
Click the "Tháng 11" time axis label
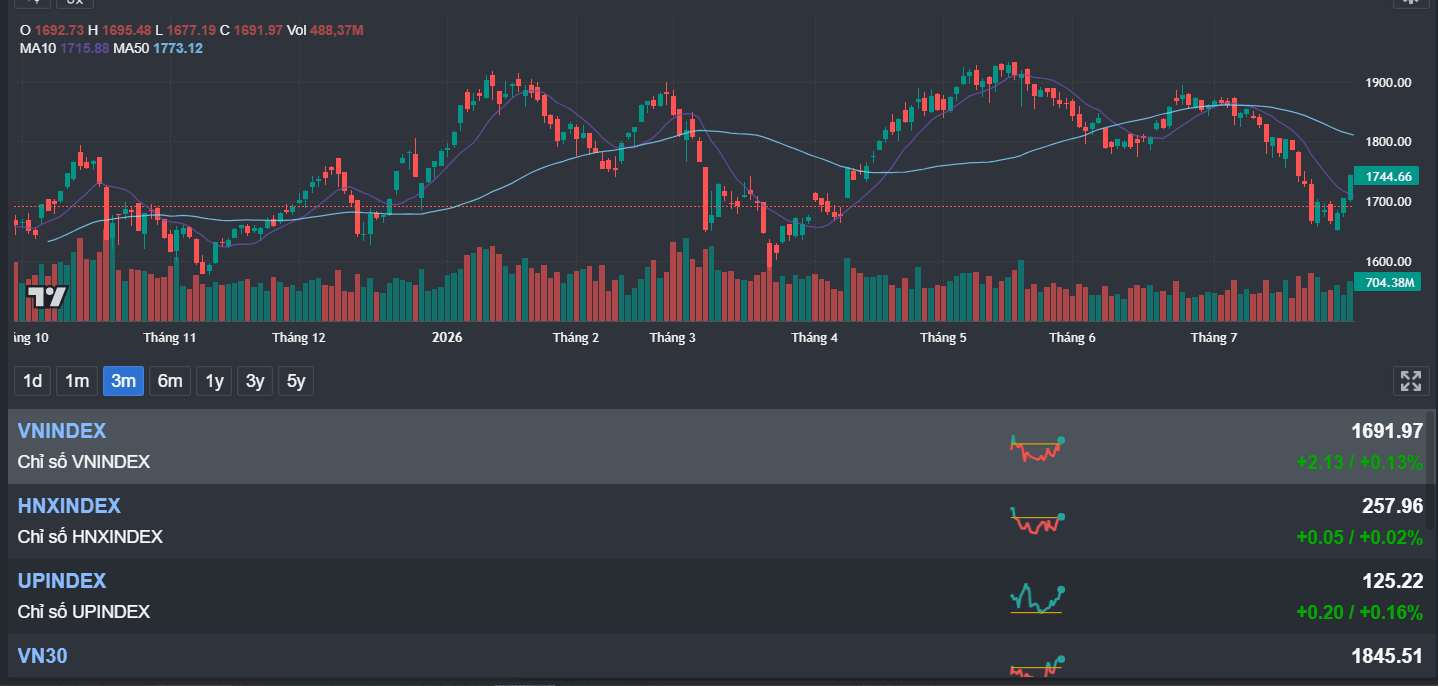[170, 338]
